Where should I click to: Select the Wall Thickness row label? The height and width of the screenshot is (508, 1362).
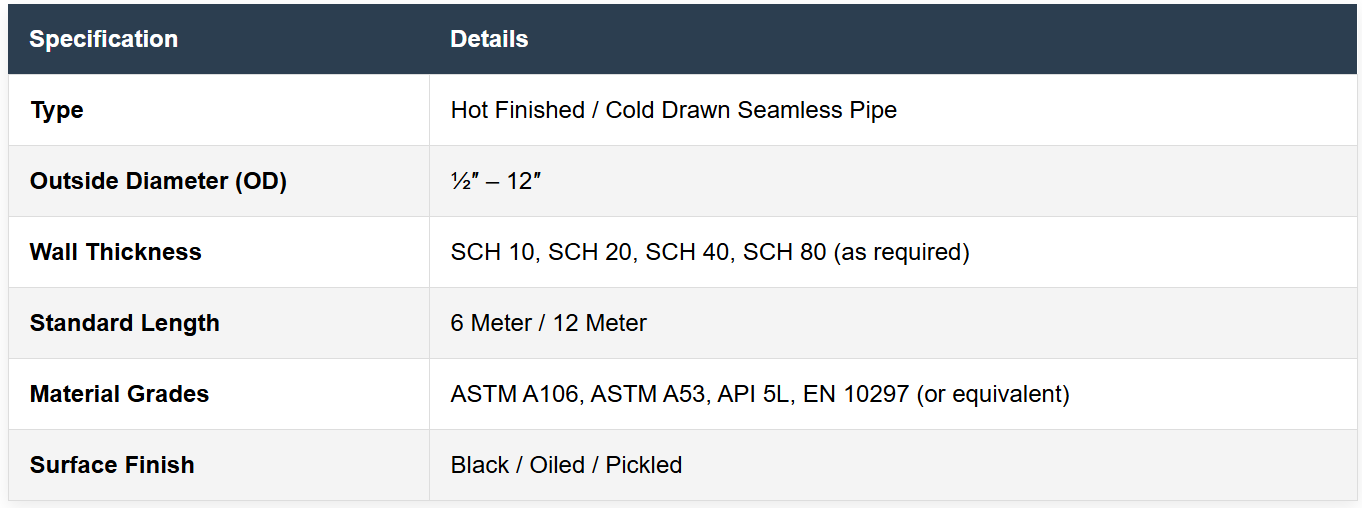point(115,252)
